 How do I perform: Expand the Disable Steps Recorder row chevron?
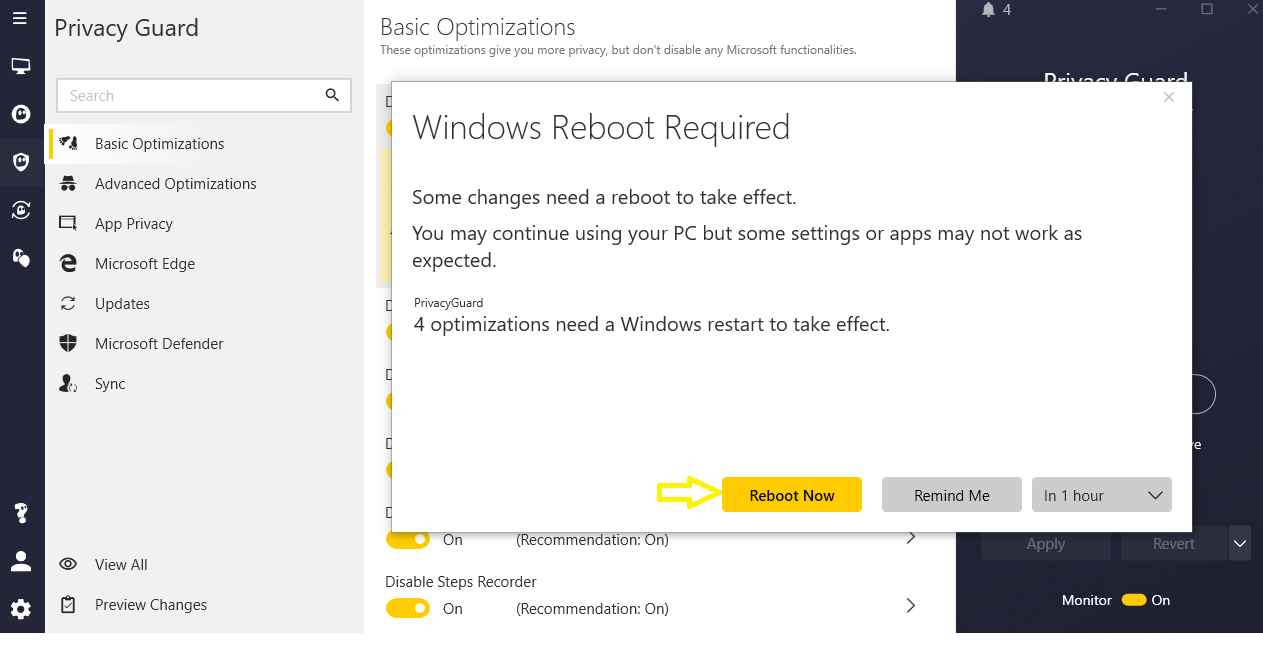click(911, 606)
